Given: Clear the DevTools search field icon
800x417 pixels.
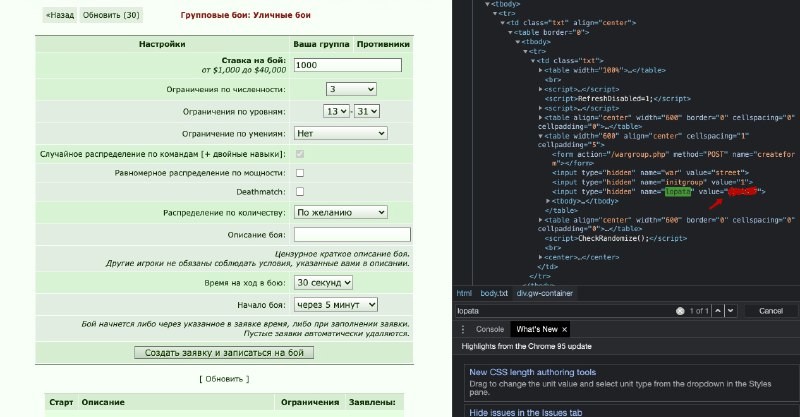Looking at the screenshot, I should pos(680,311).
